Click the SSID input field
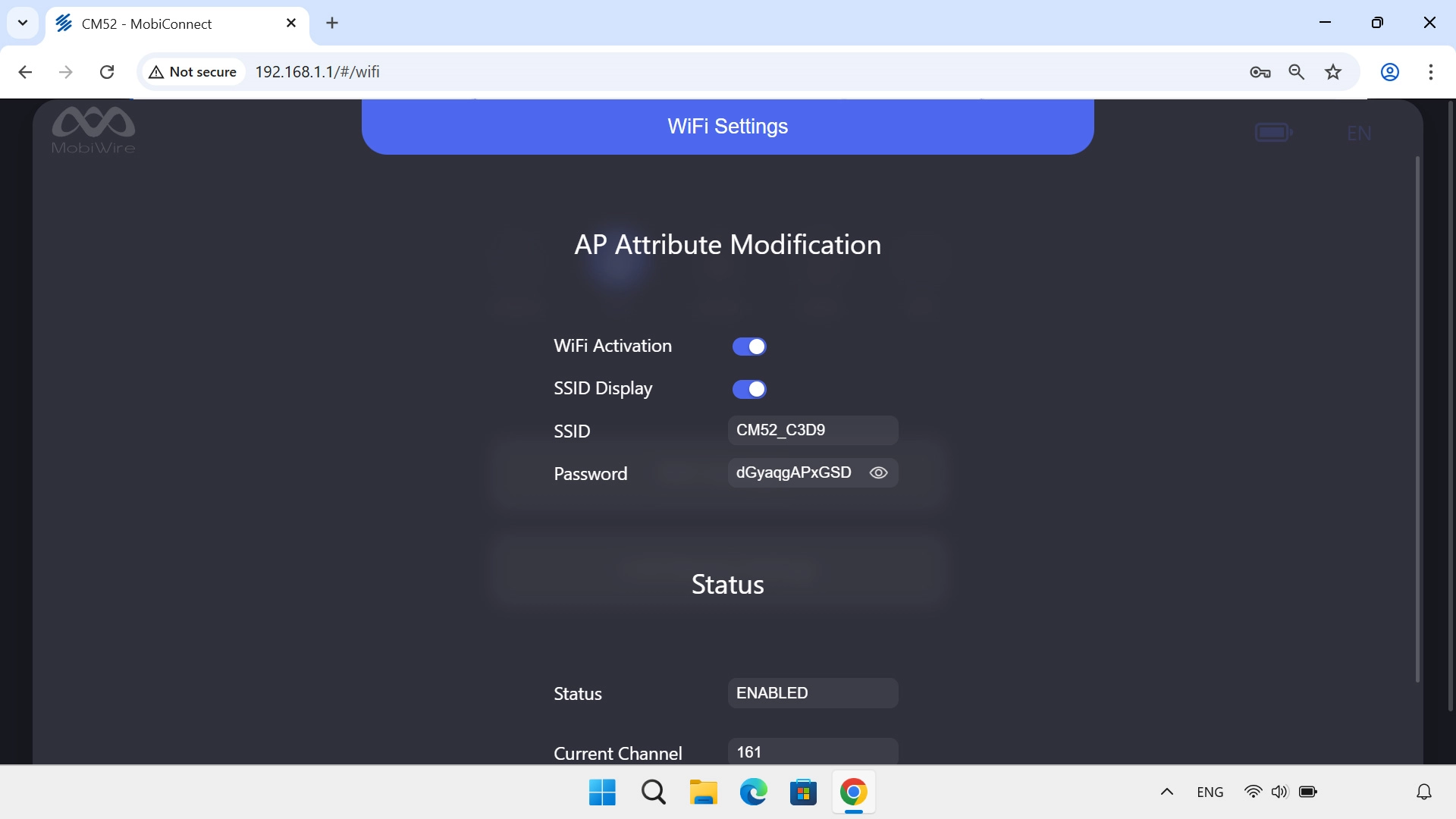Screen dimensions: 1456x819 pos(811,430)
